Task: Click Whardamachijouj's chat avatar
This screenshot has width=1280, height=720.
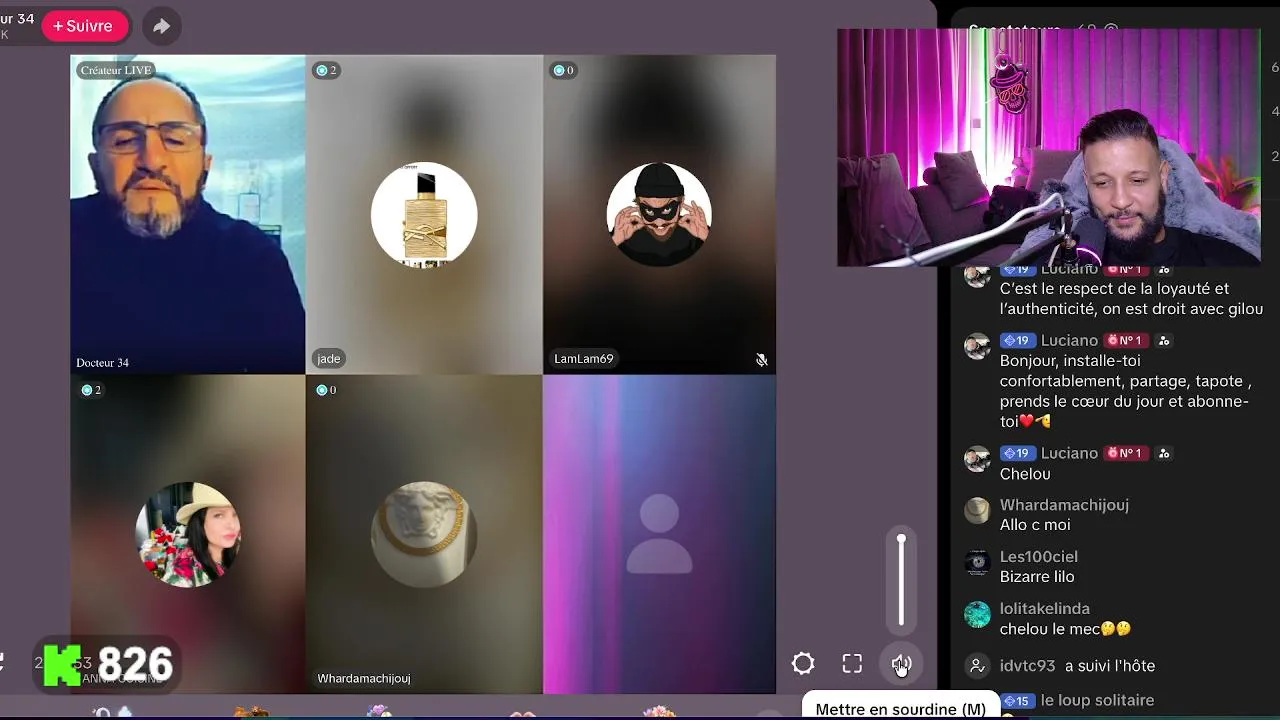Action: click(x=977, y=510)
